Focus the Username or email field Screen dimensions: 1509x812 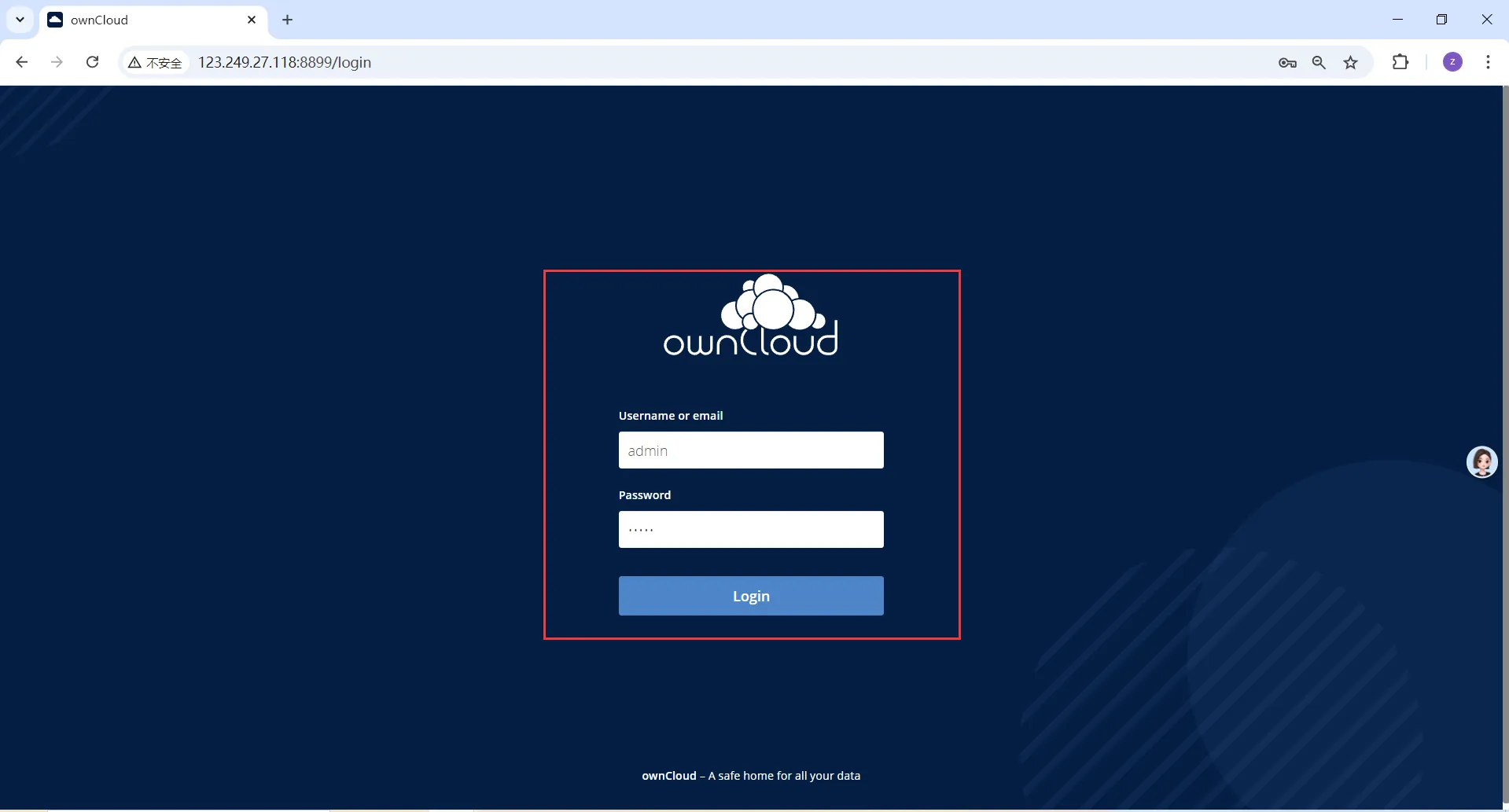(751, 450)
